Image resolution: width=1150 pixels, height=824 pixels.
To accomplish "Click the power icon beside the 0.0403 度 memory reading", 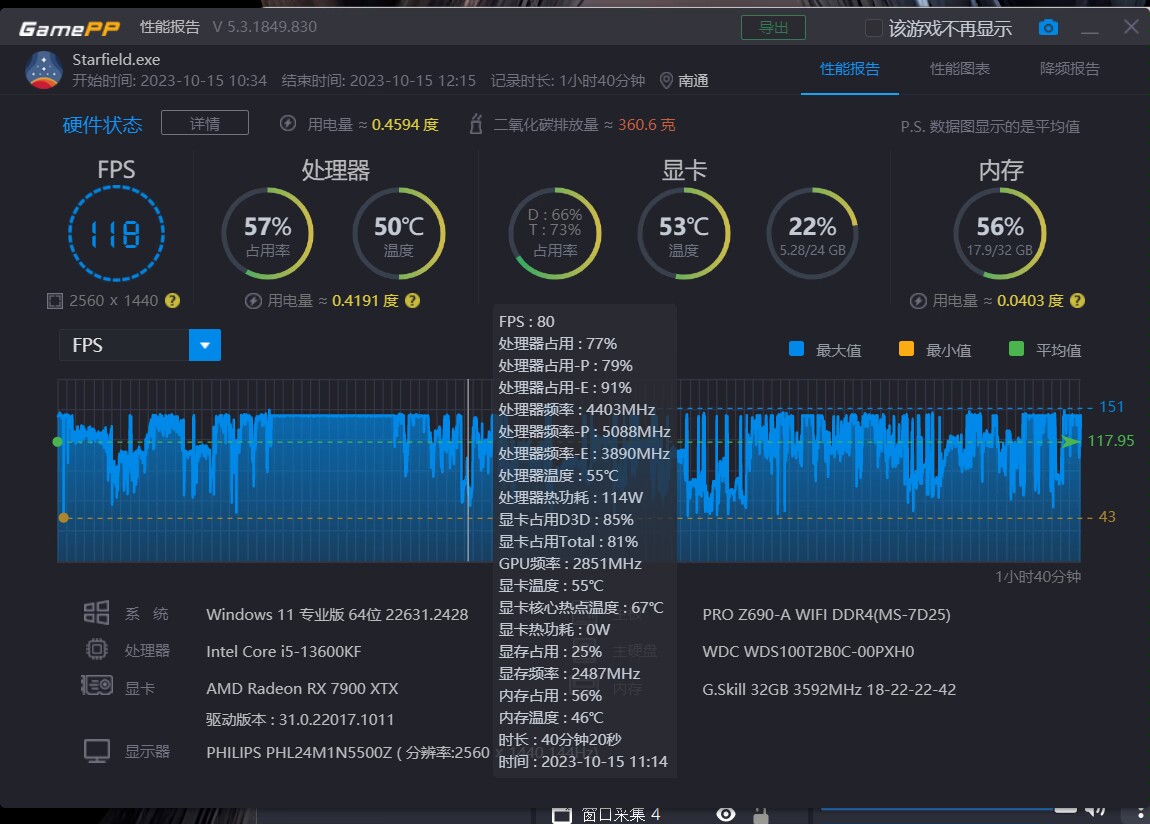I will point(918,301).
